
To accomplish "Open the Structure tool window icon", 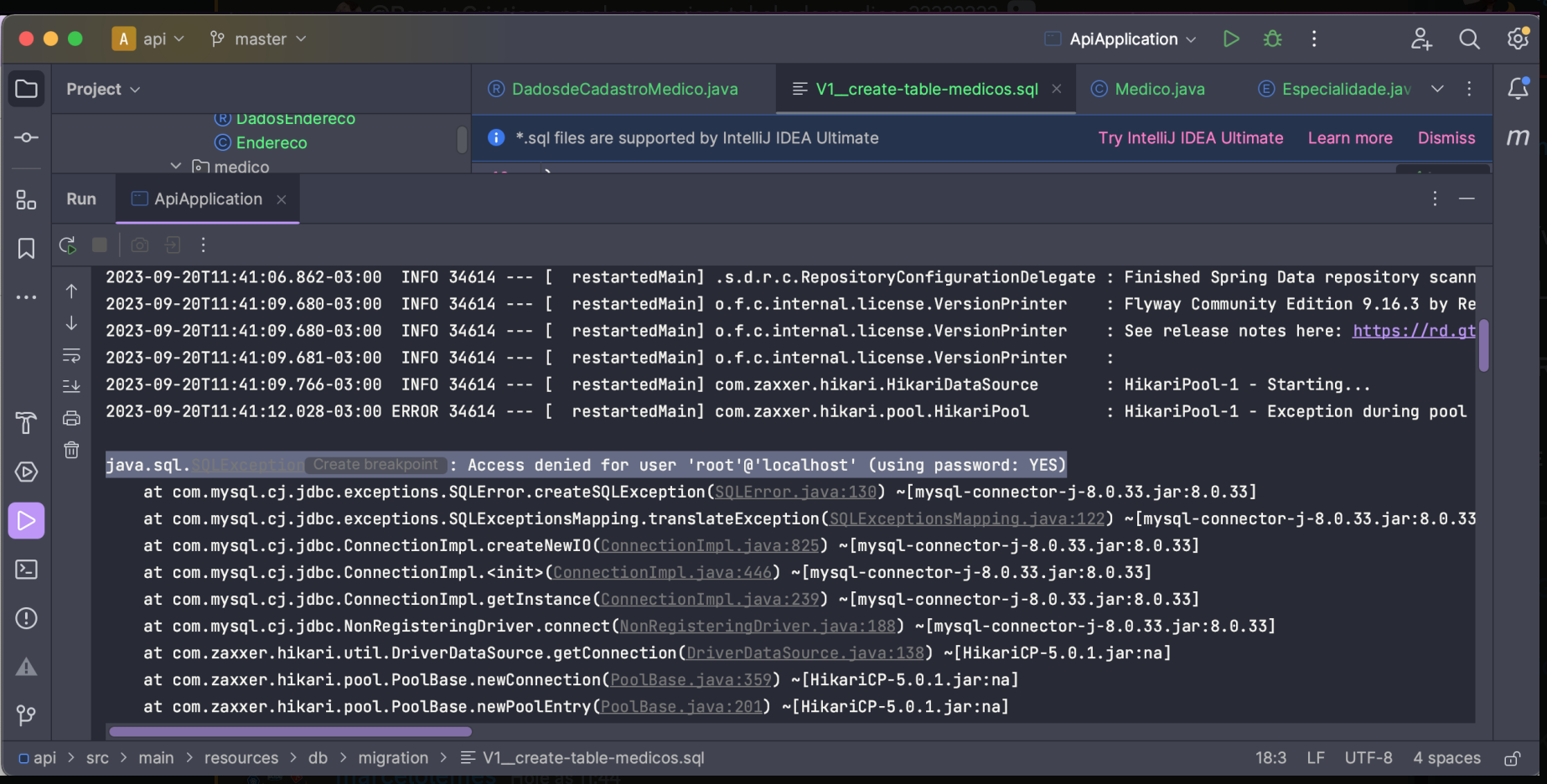I will (26, 199).
